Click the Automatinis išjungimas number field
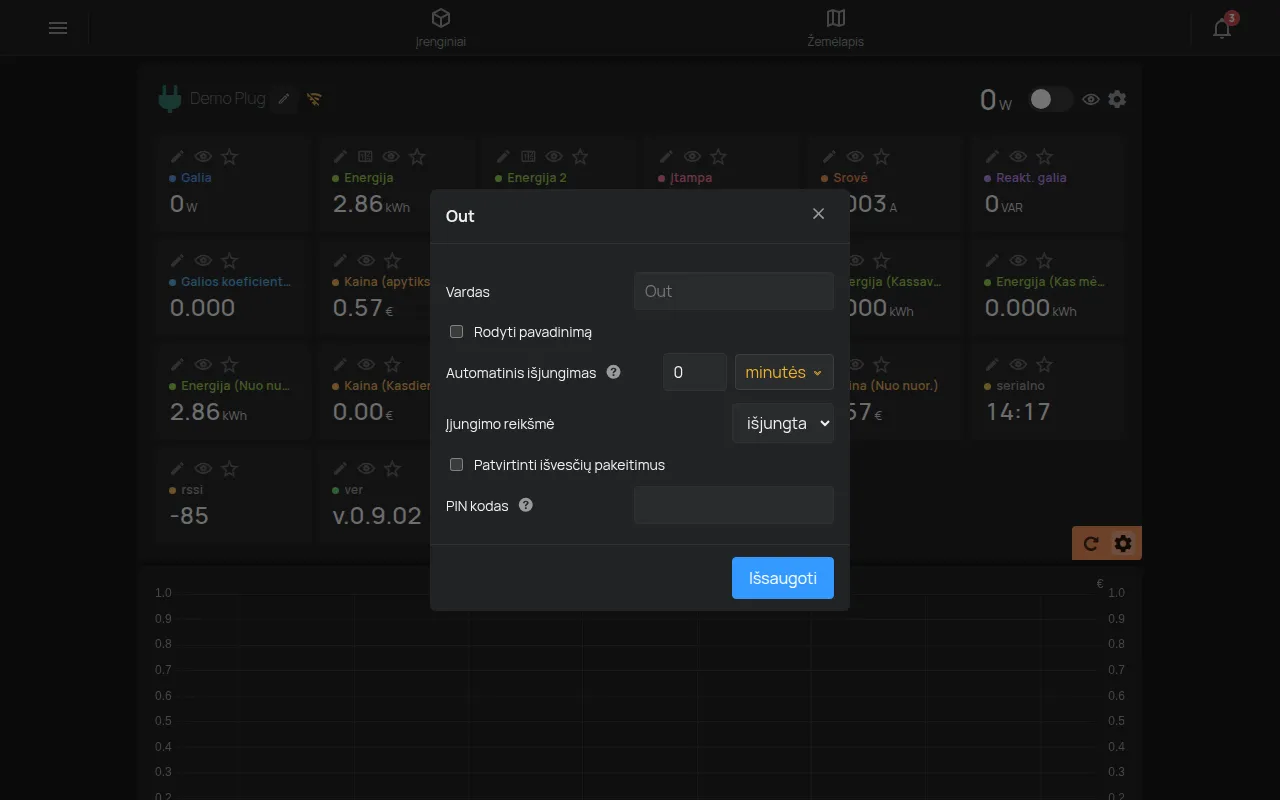Viewport: 1280px width, 800px height. (x=695, y=372)
